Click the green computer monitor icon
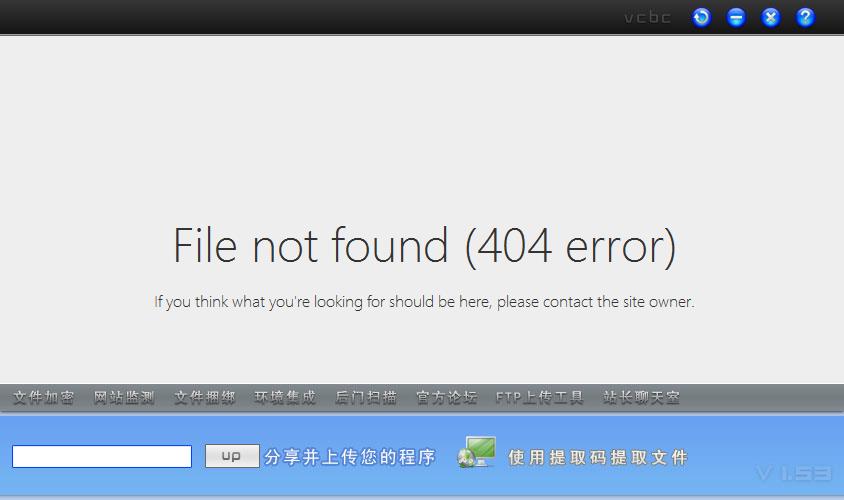The height and width of the screenshot is (500, 844). [476, 452]
